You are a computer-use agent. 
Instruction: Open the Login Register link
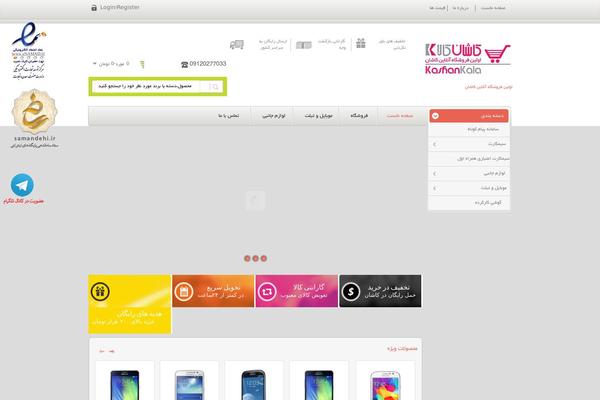tap(120, 7)
